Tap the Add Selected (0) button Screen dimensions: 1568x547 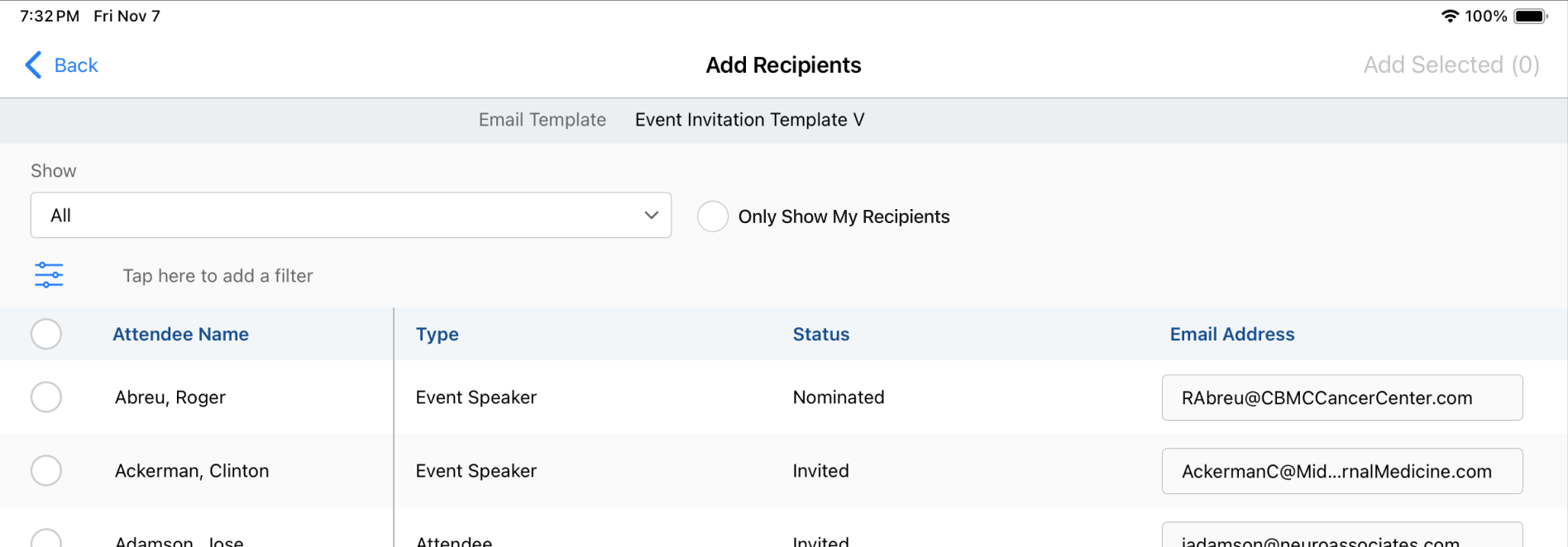(x=1451, y=65)
